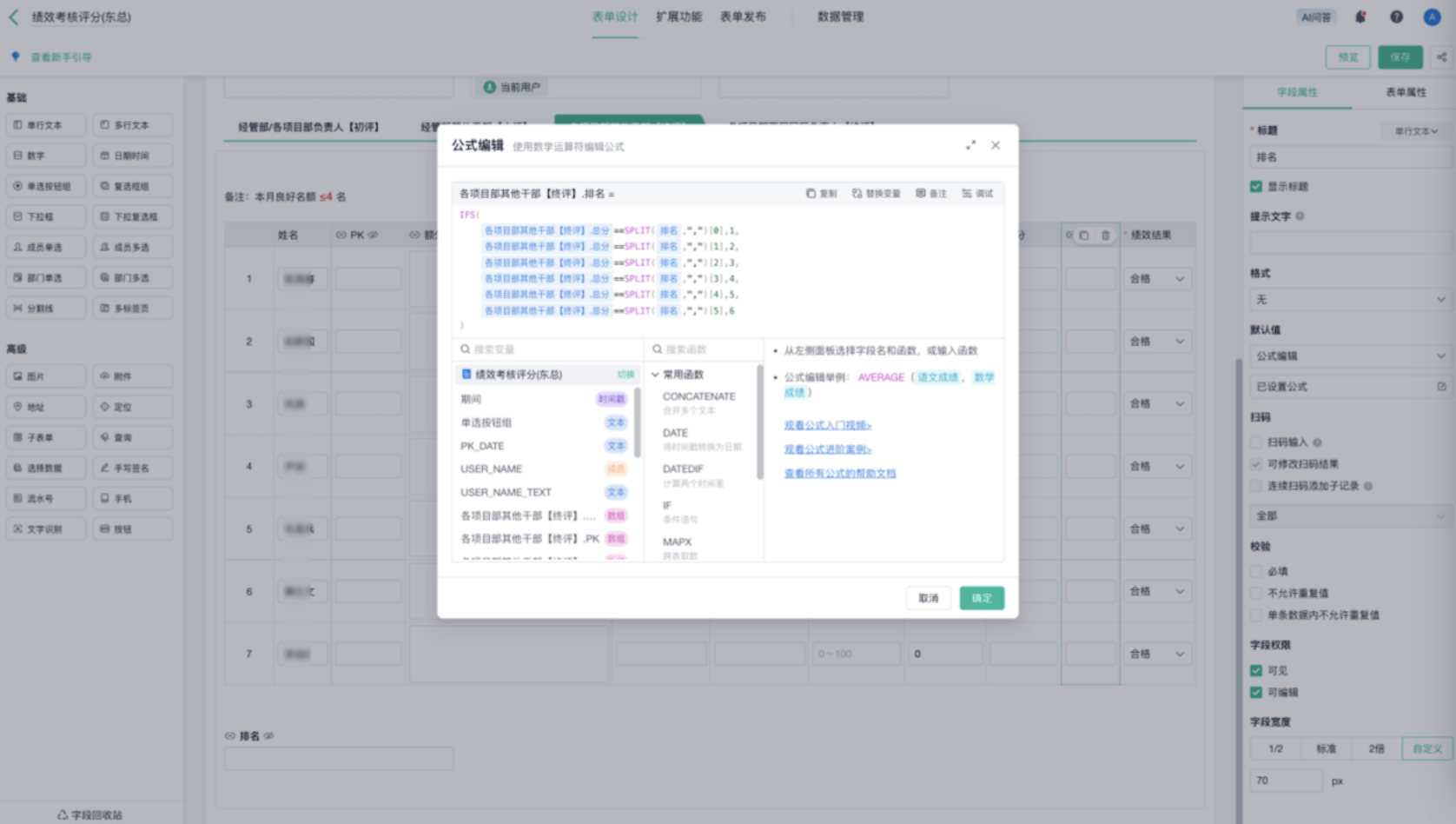Add a 单选按钮组 field

46,186
